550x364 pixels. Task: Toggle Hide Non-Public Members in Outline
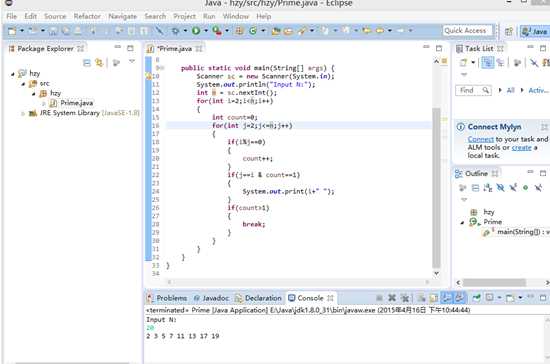coord(525,188)
